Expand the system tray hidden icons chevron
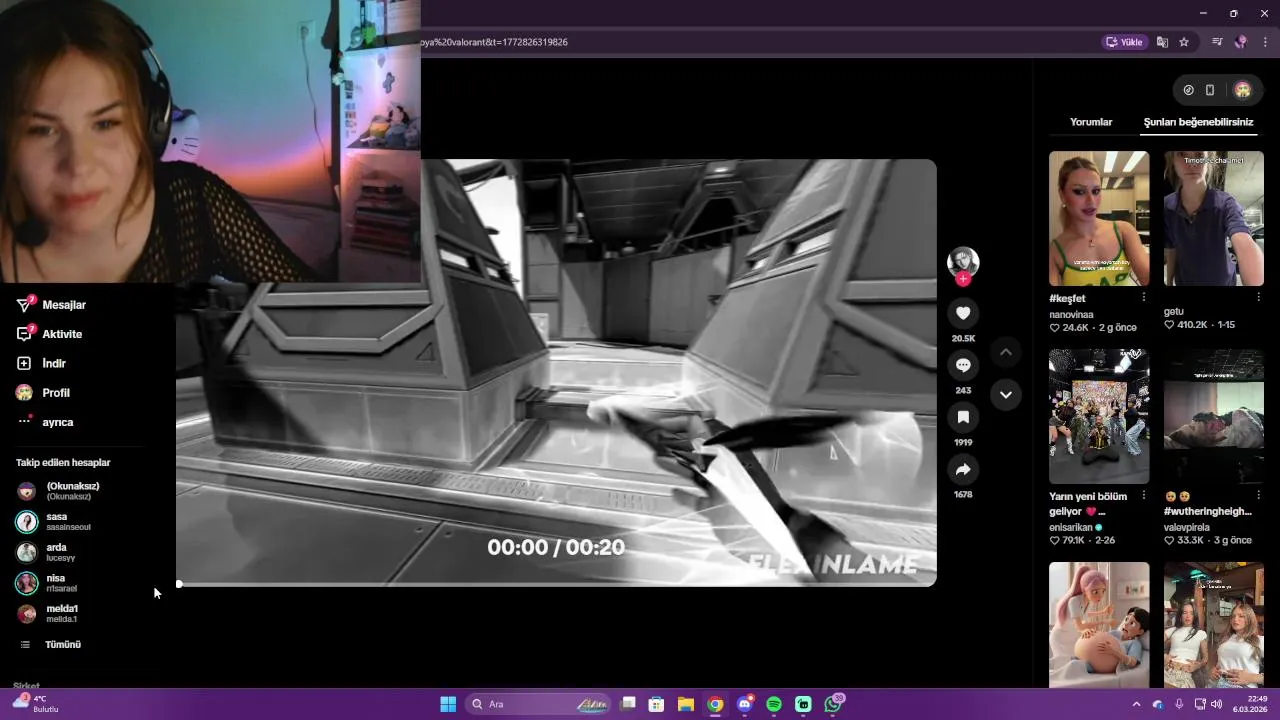Image resolution: width=1280 pixels, height=720 pixels. [x=1136, y=704]
